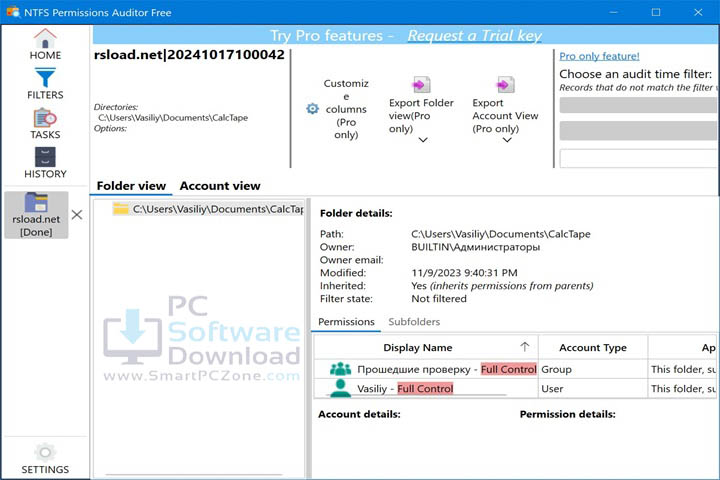Viewport: 720px width, 480px height.
Task: Select the rsload.net [Done] audit tab icon
Action: (36, 202)
